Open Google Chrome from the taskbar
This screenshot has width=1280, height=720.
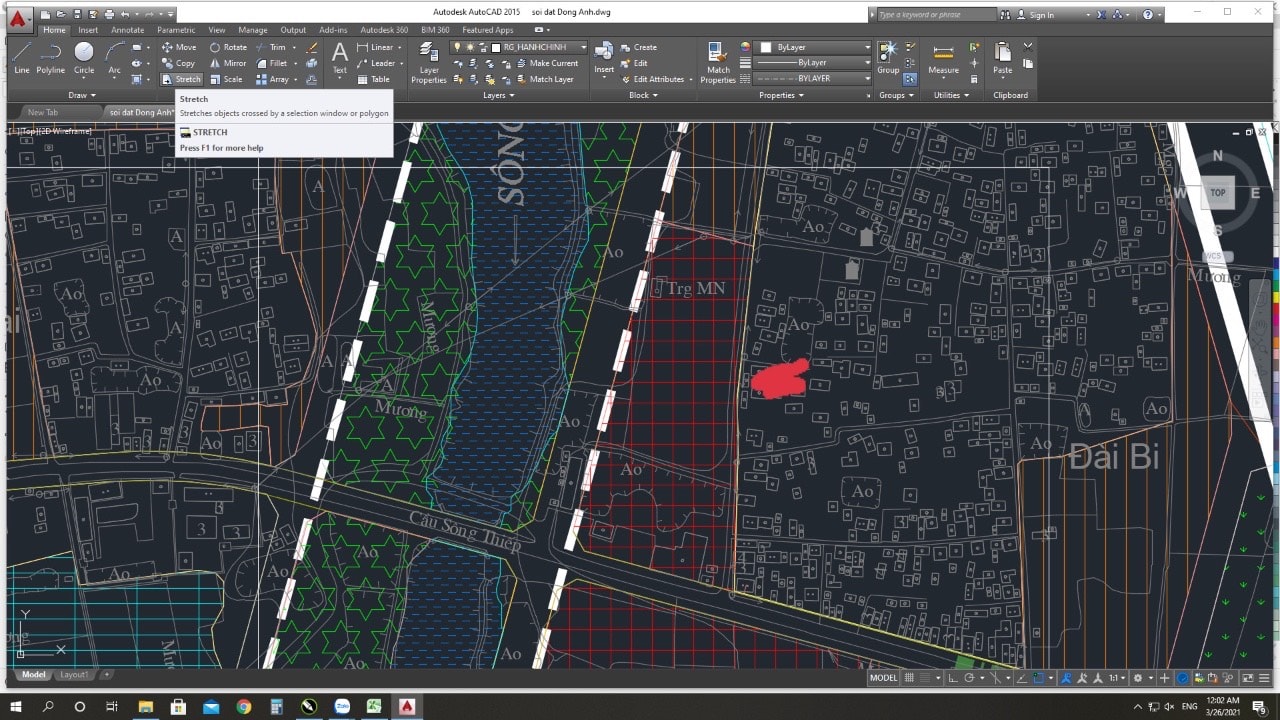(243, 706)
